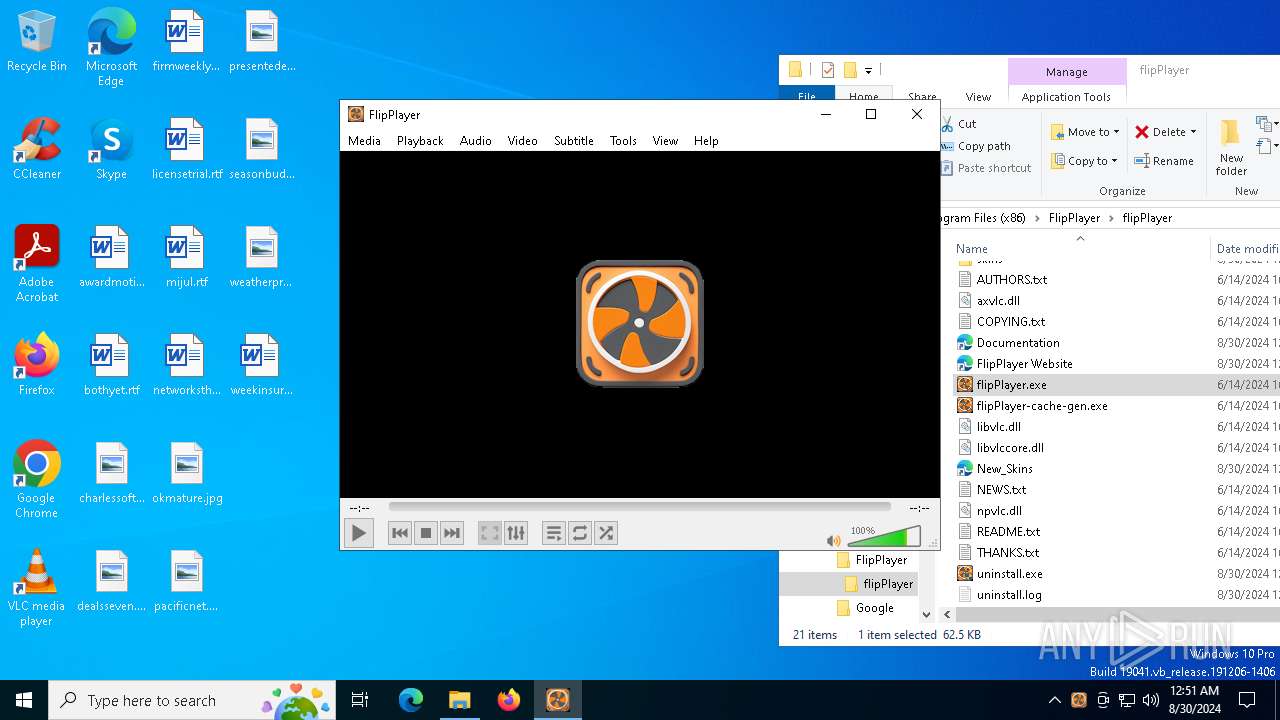This screenshot has height=720, width=1280.
Task: Click the Manage contextual tab in Explorer
Action: click(1067, 72)
